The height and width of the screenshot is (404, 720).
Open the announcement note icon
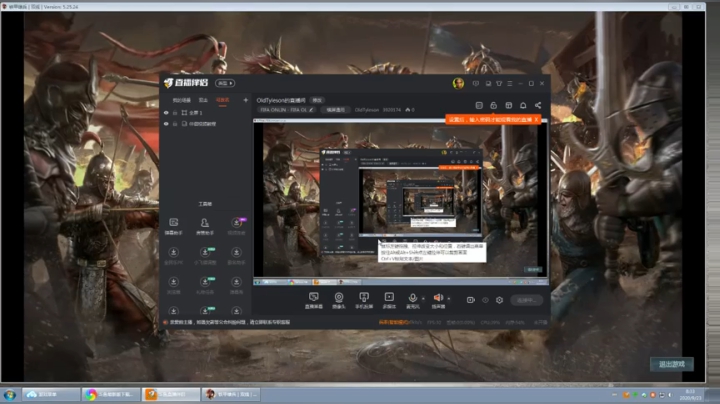[479, 105]
